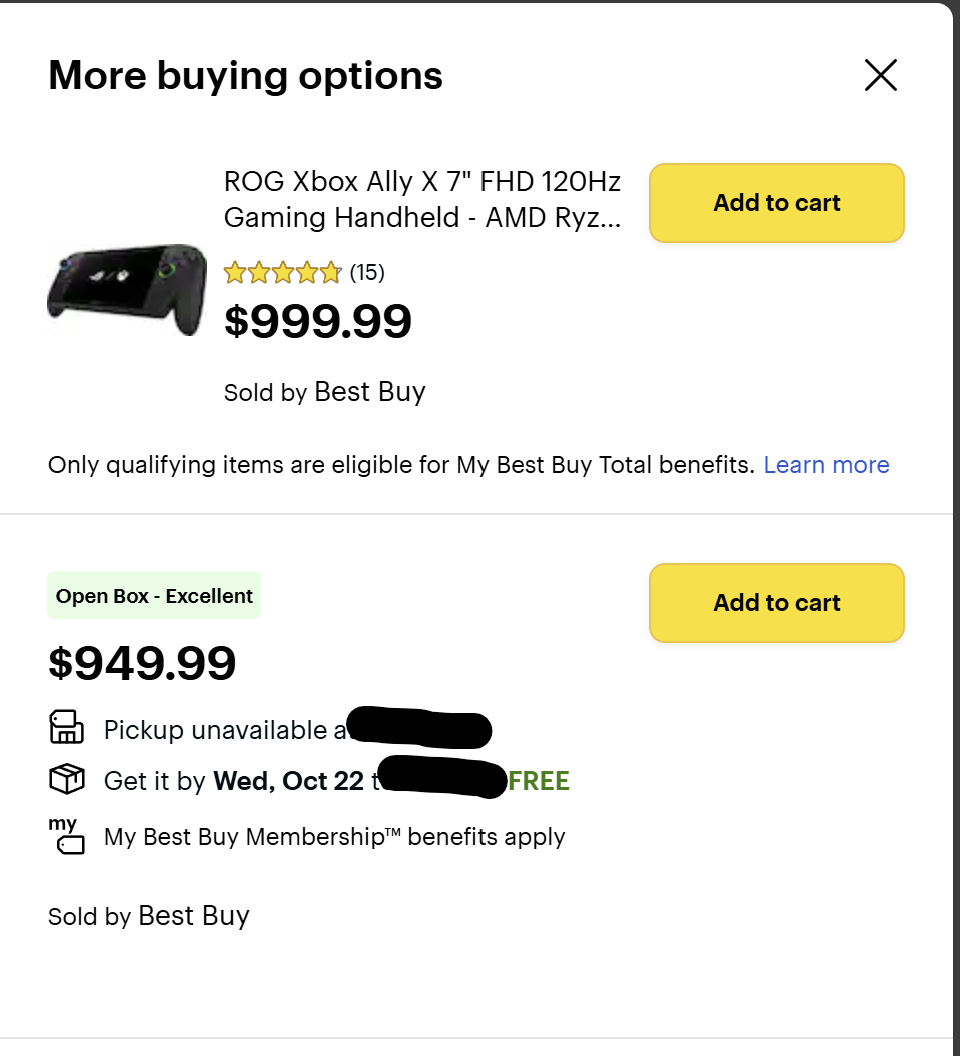
Task: Click the Get it by Wed, Oct 22 text
Action: pos(234,781)
